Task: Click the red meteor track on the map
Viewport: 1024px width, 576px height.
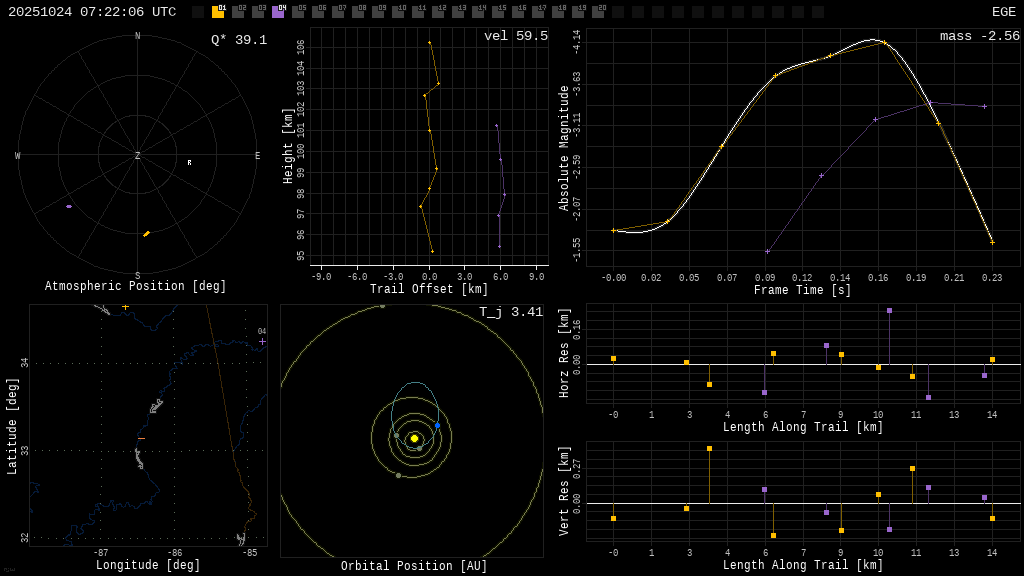Action: coord(141,438)
